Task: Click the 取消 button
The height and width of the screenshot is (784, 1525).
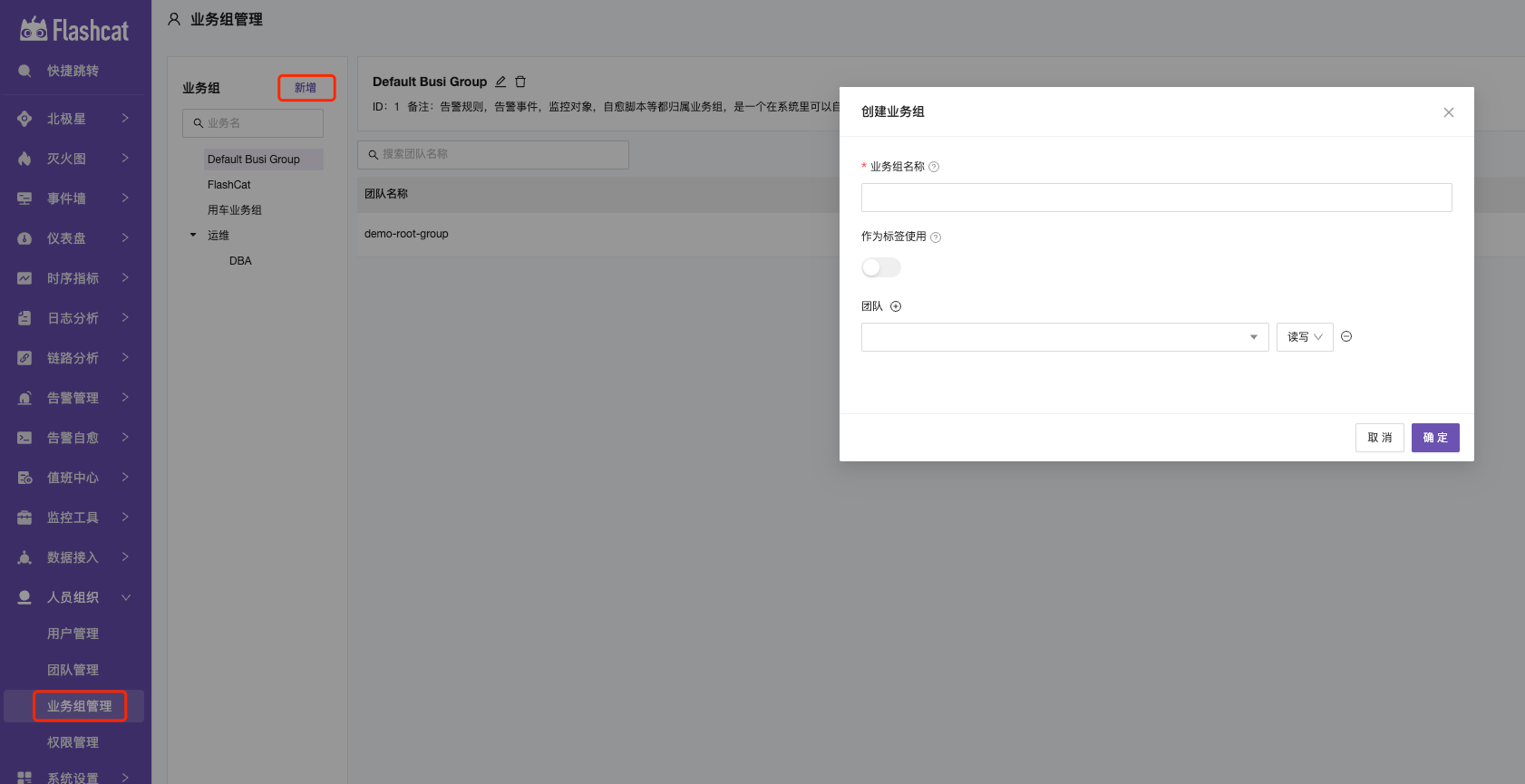Action: pyautogui.click(x=1380, y=438)
